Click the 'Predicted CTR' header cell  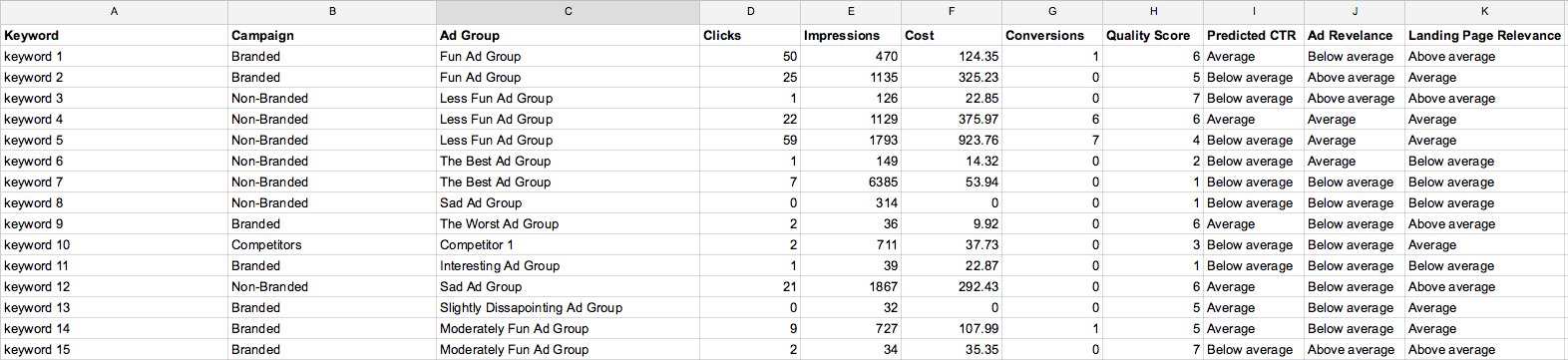tap(1254, 35)
